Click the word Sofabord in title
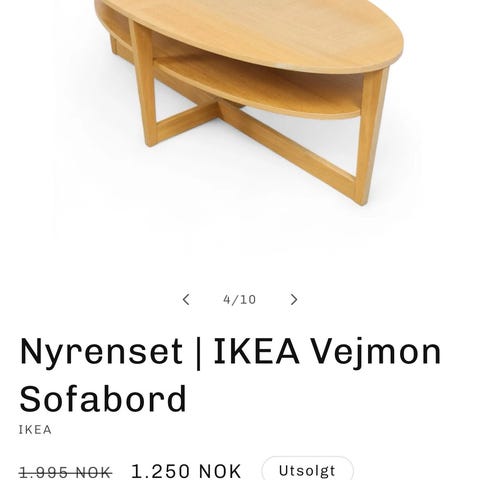480x480 pixels. [x=103, y=399]
